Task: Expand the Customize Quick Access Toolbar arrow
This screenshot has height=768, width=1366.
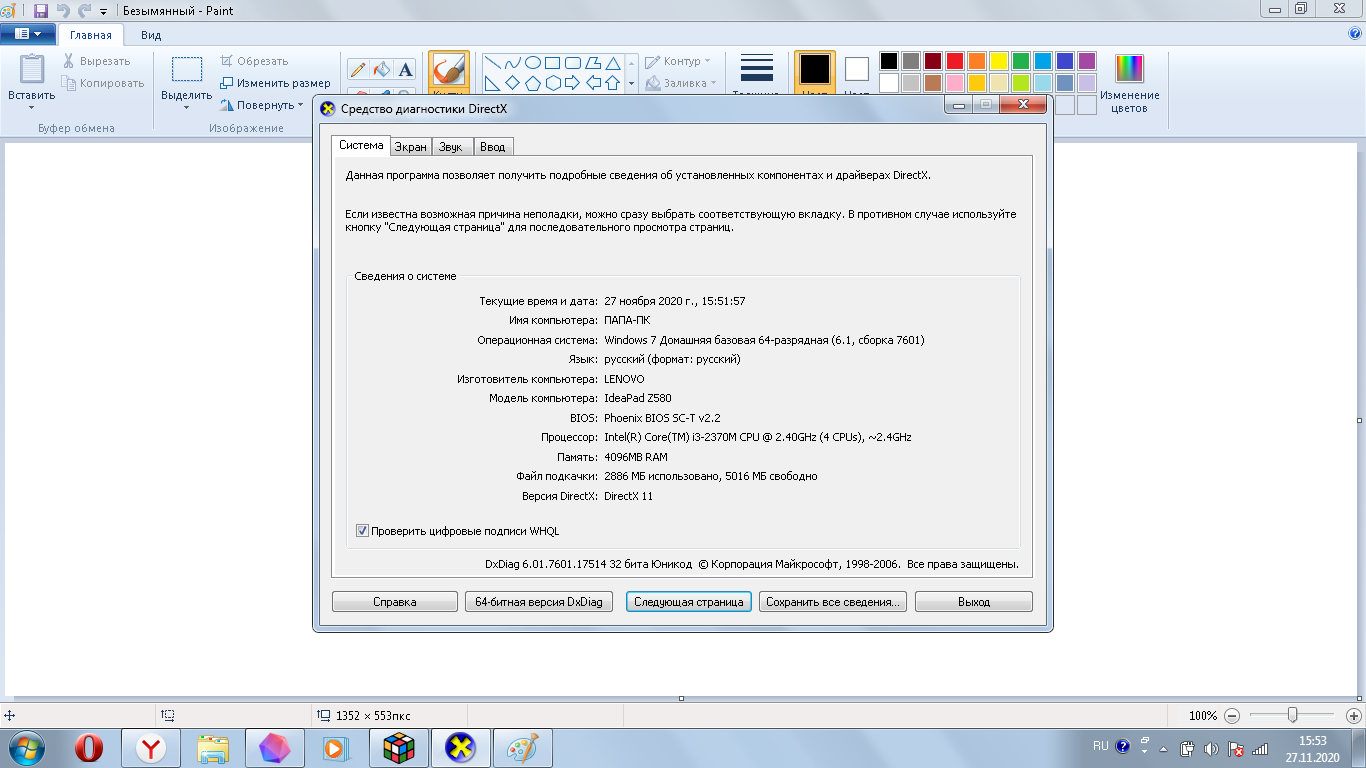Action: click(103, 11)
